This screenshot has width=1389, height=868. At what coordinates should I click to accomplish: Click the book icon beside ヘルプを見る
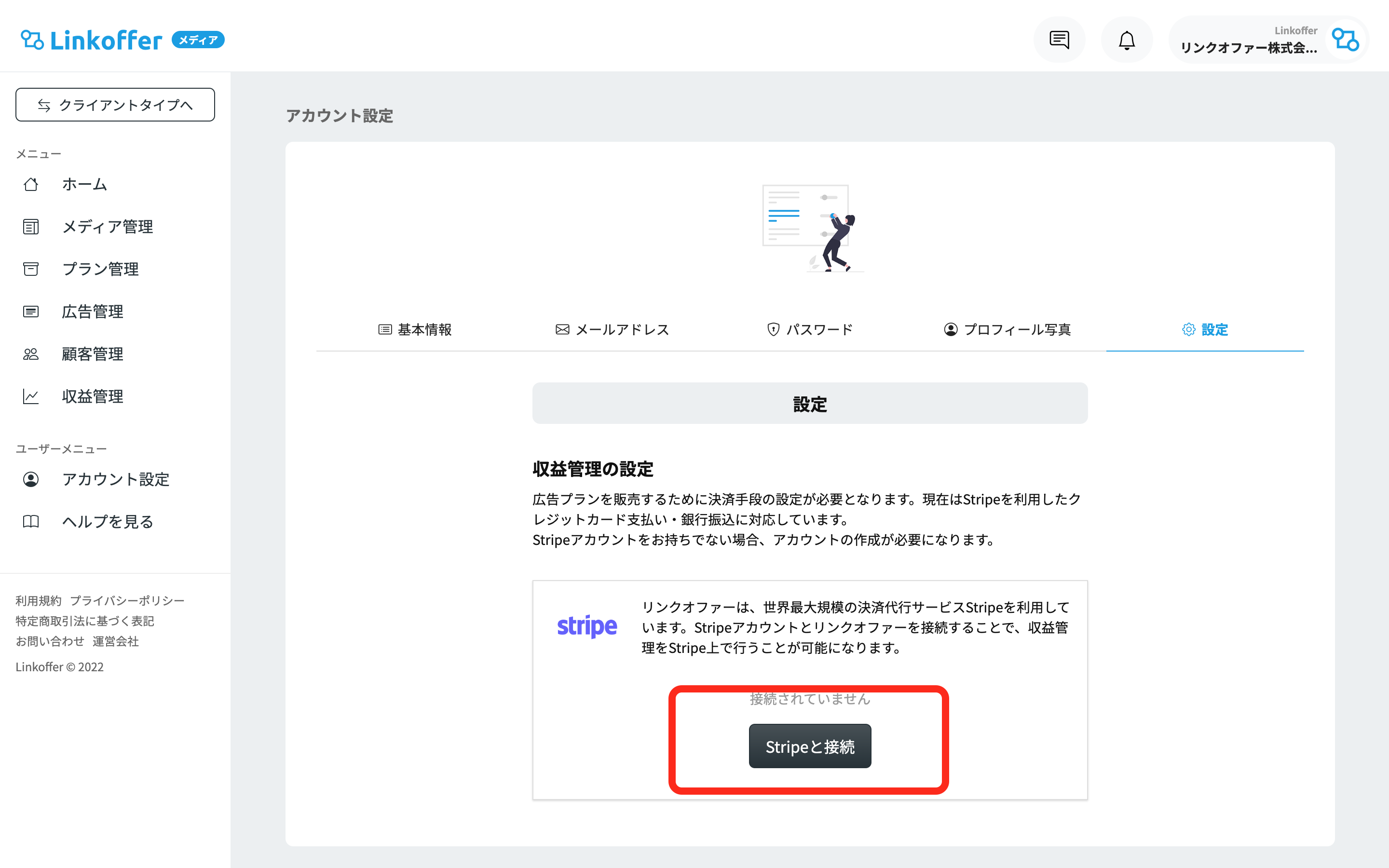pyautogui.click(x=31, y=522)
